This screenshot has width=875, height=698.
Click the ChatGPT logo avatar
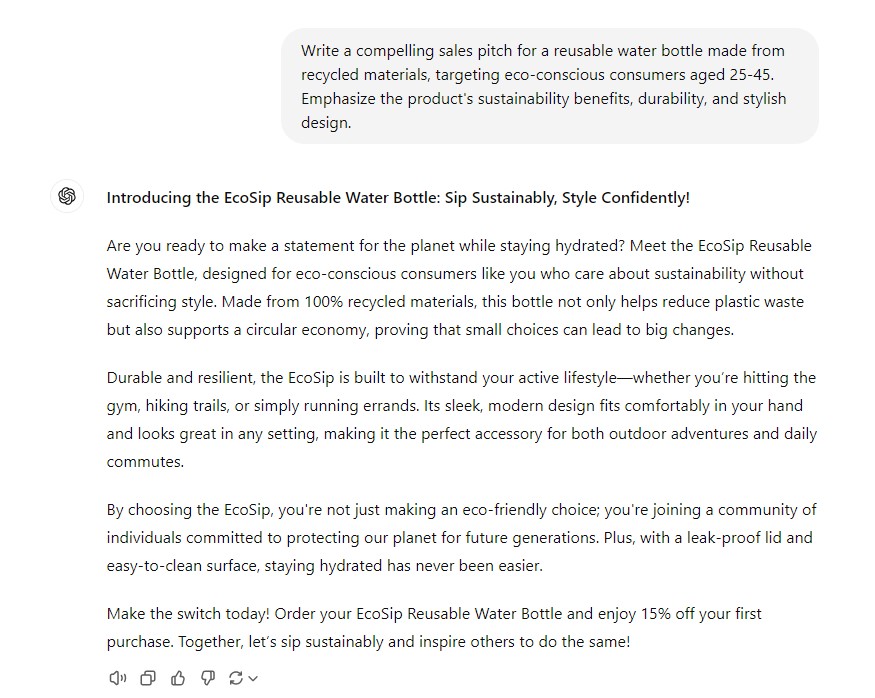(x=67, y=196)
